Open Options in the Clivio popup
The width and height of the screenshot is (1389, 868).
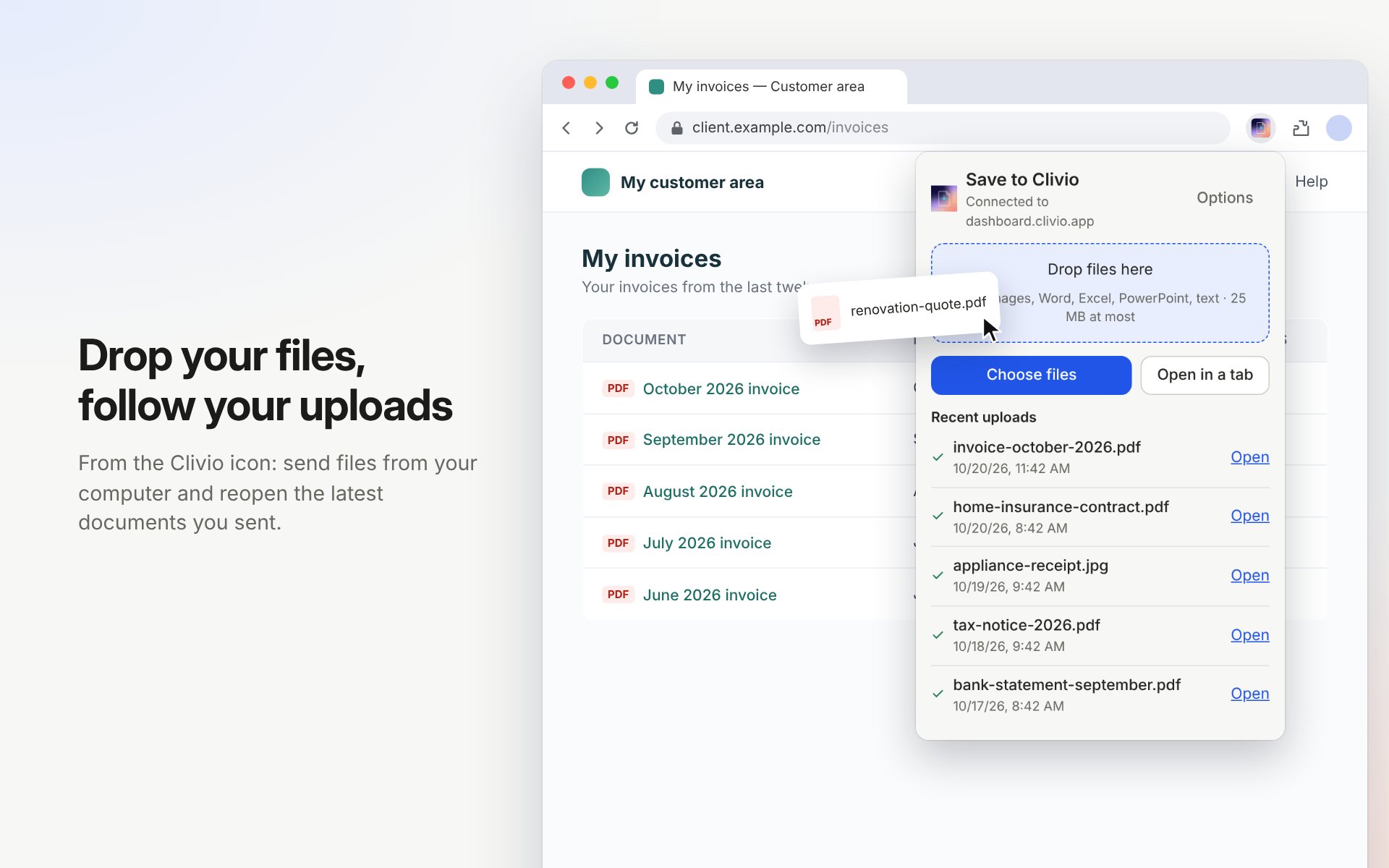click(1224, 197)
